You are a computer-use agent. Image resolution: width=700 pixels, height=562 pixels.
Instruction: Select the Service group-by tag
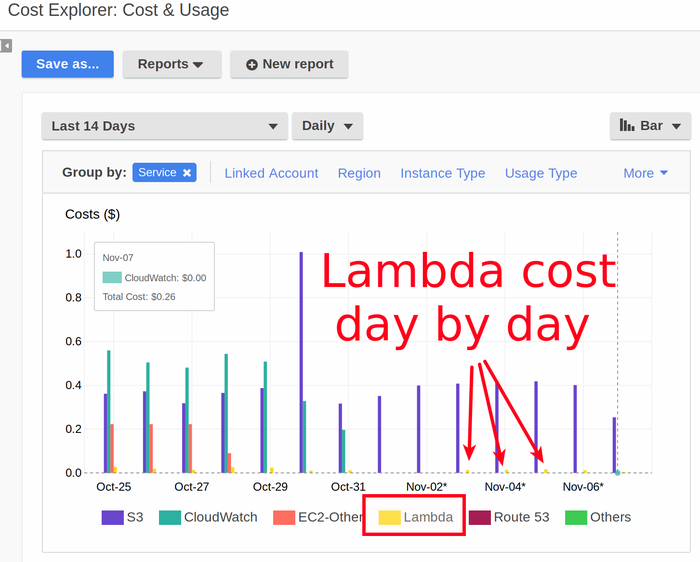point(164,173)
